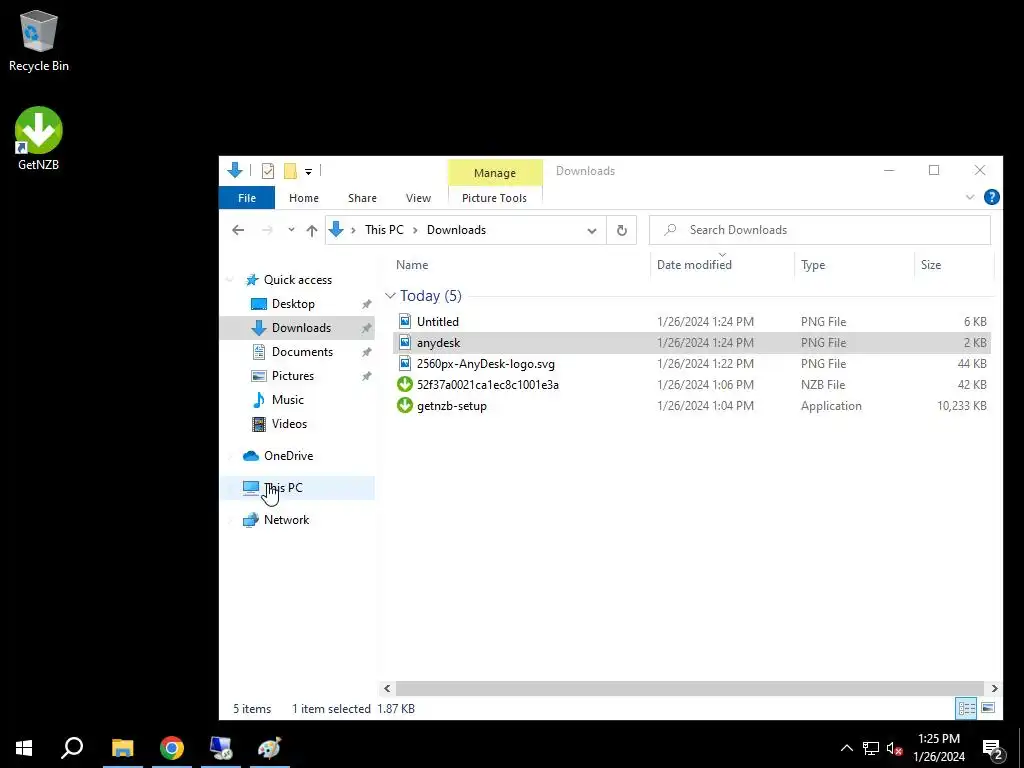Click Downloads in the address breadcrumb
1024x768 pixels.
(x=456, y=230)
